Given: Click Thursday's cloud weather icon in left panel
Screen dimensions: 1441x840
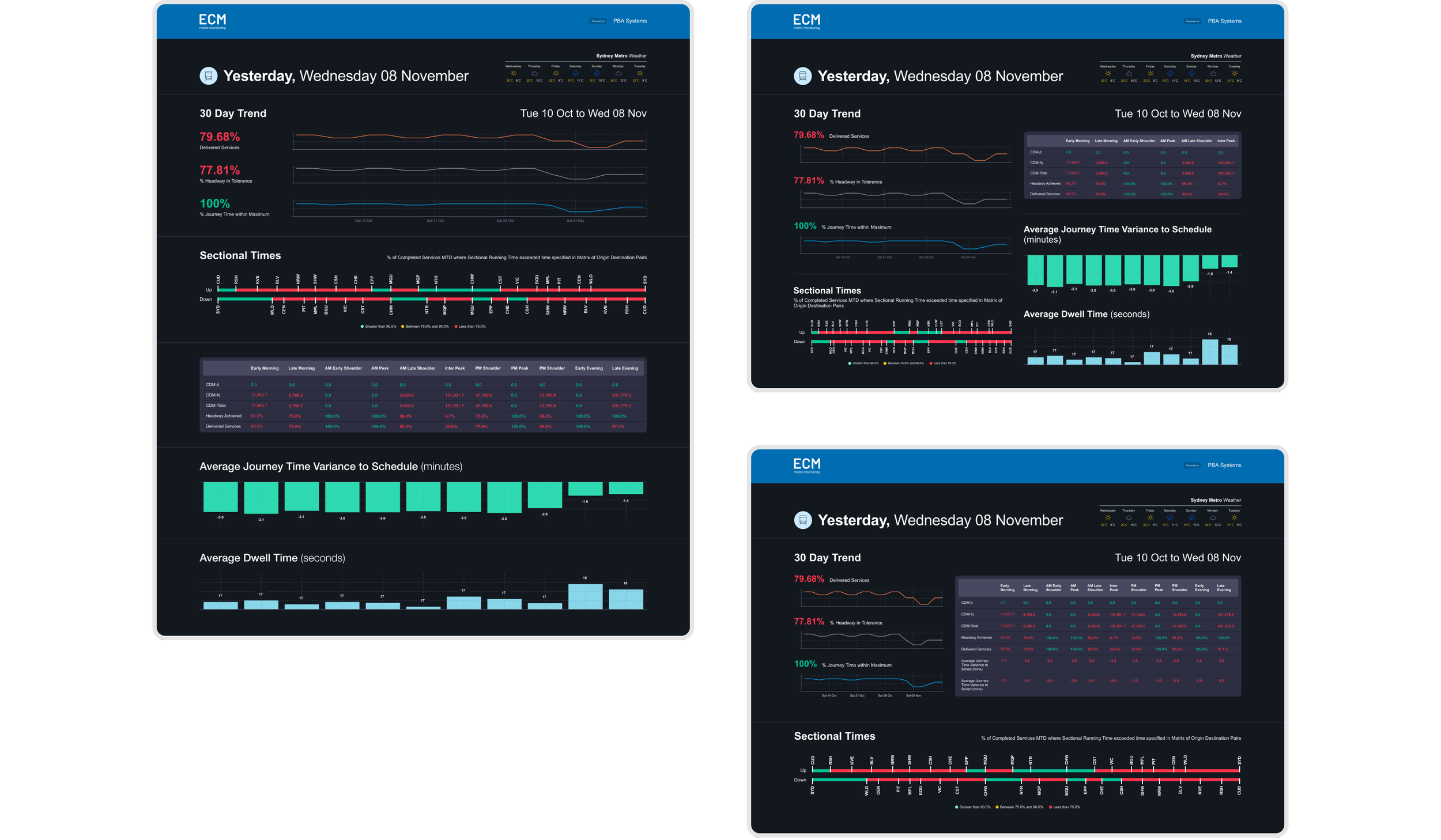Looking at the screenshot, I should [x=534, y=73].
